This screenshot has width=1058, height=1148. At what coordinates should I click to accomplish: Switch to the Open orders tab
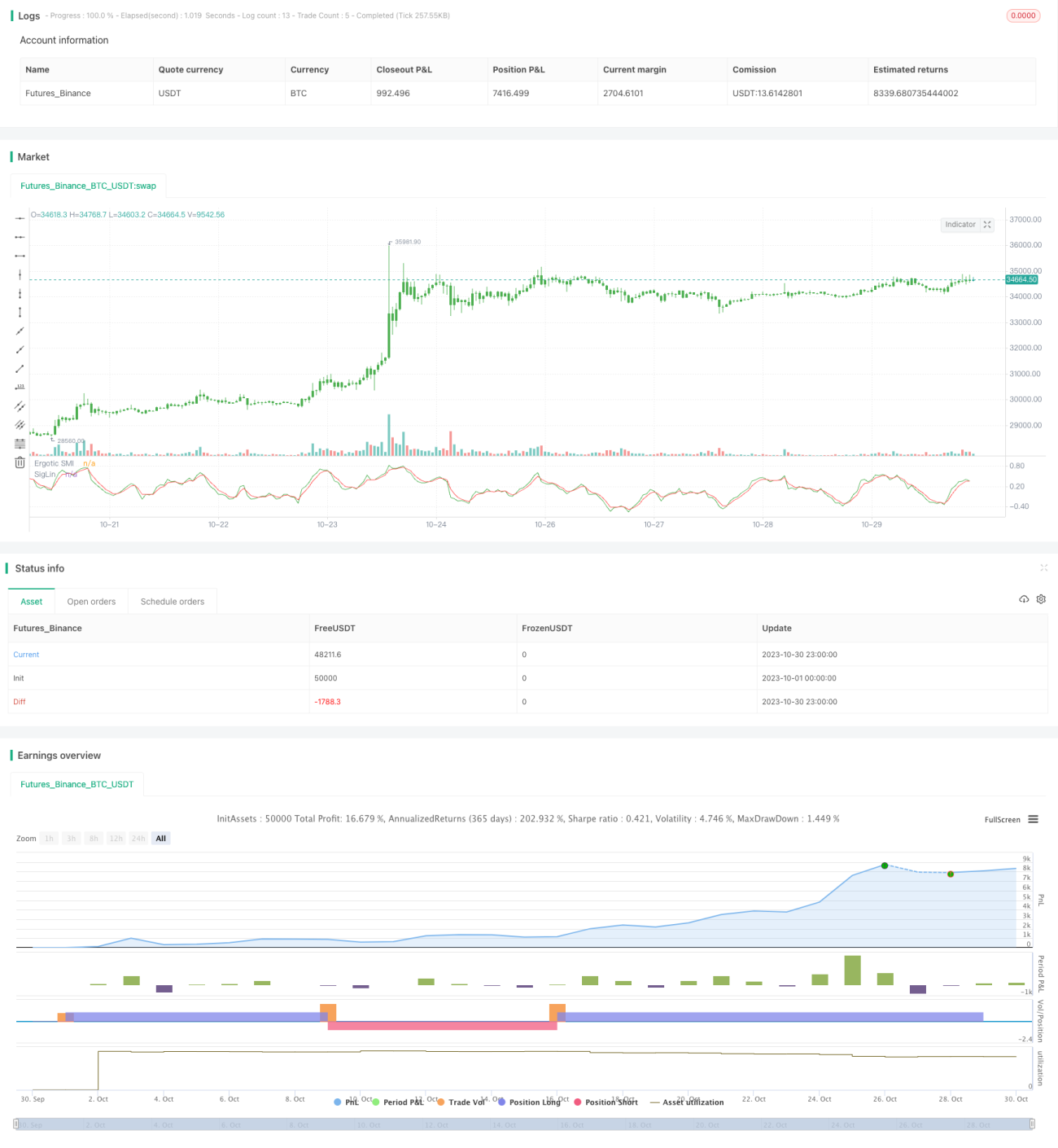(x=91, y=602)
